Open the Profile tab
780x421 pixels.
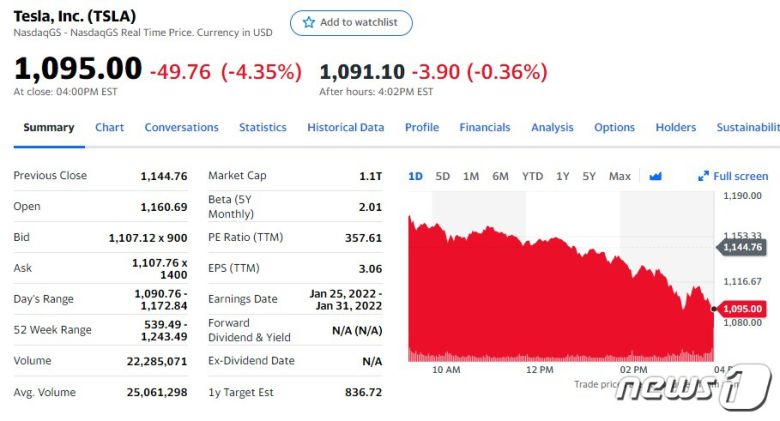pyautogui.click(x=422, y=127)
